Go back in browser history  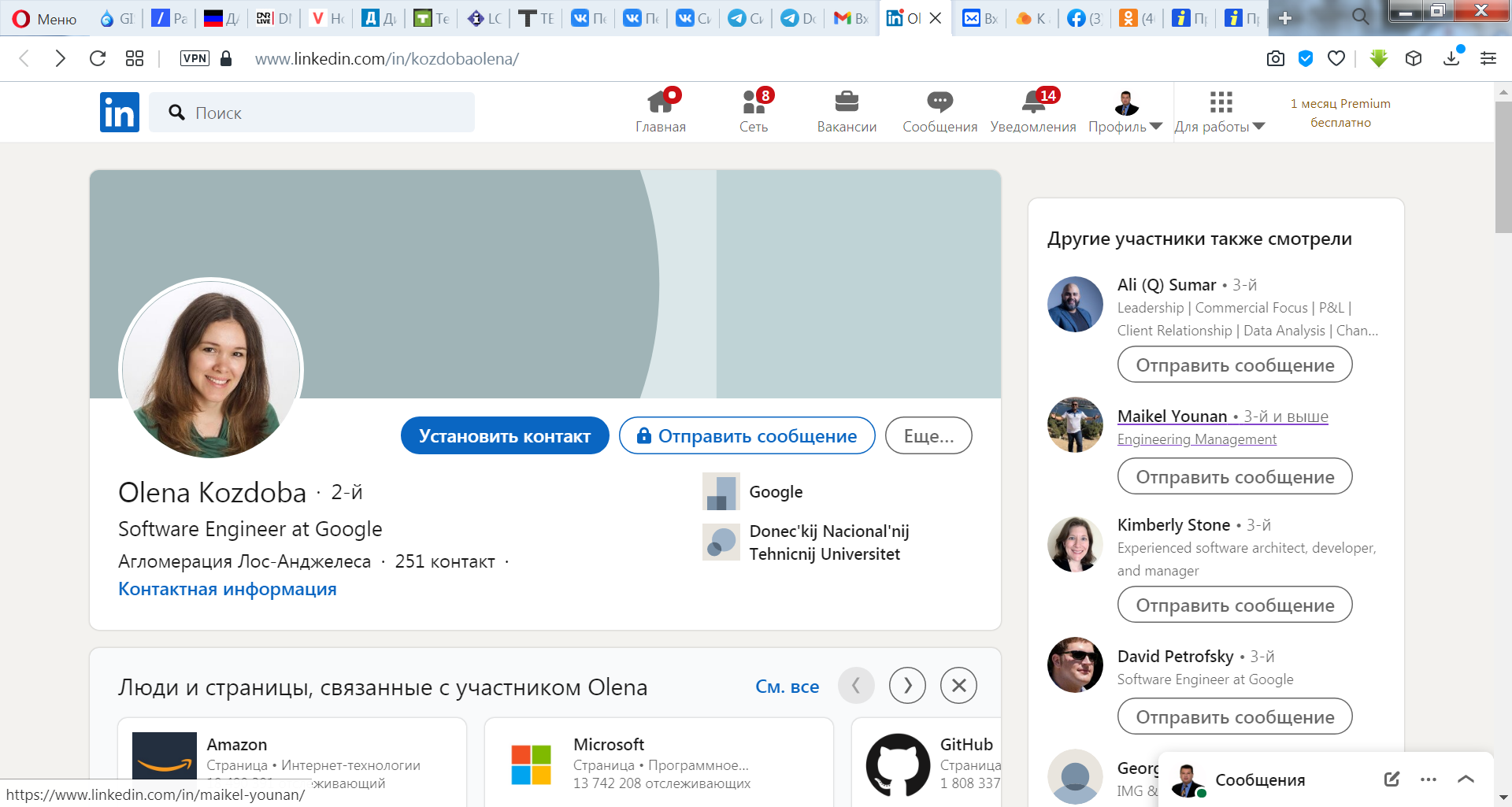[x=24, y=58]
